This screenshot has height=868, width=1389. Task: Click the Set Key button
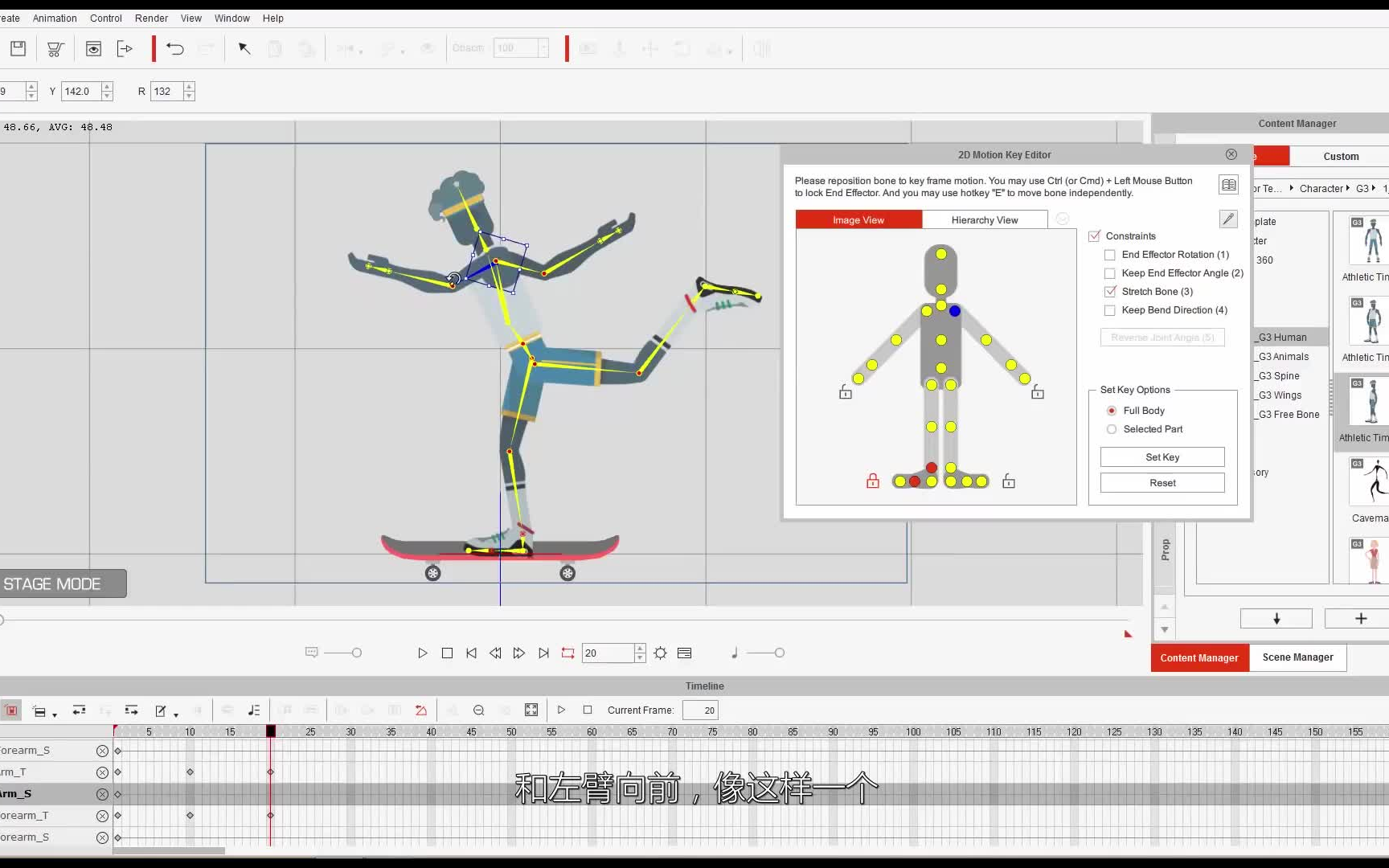click(1162, 457)
